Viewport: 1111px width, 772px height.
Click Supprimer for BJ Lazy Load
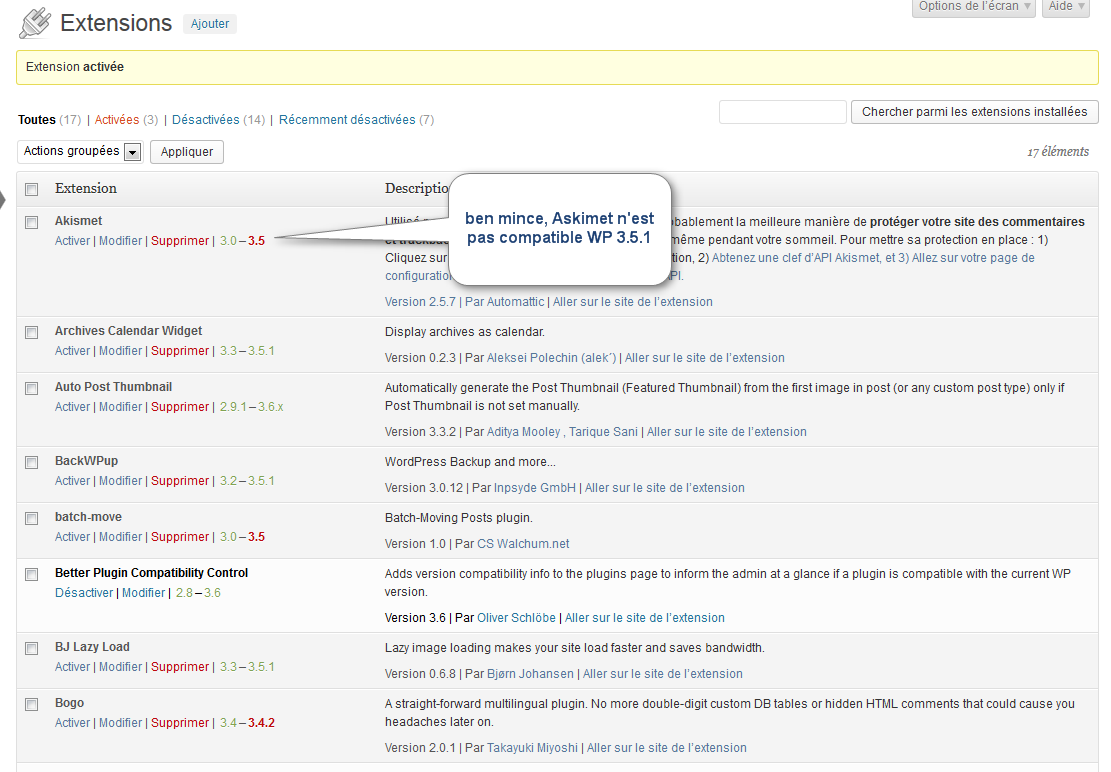tap(180, 667)
